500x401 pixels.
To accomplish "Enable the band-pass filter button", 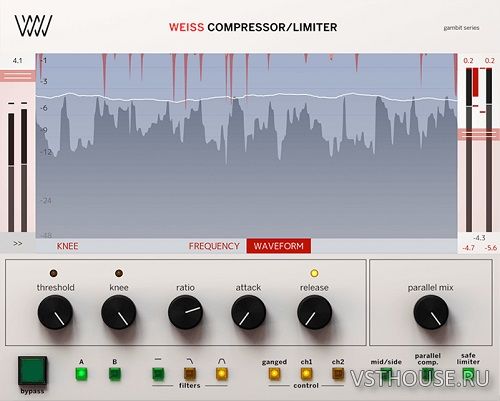I will click(221, 374).
